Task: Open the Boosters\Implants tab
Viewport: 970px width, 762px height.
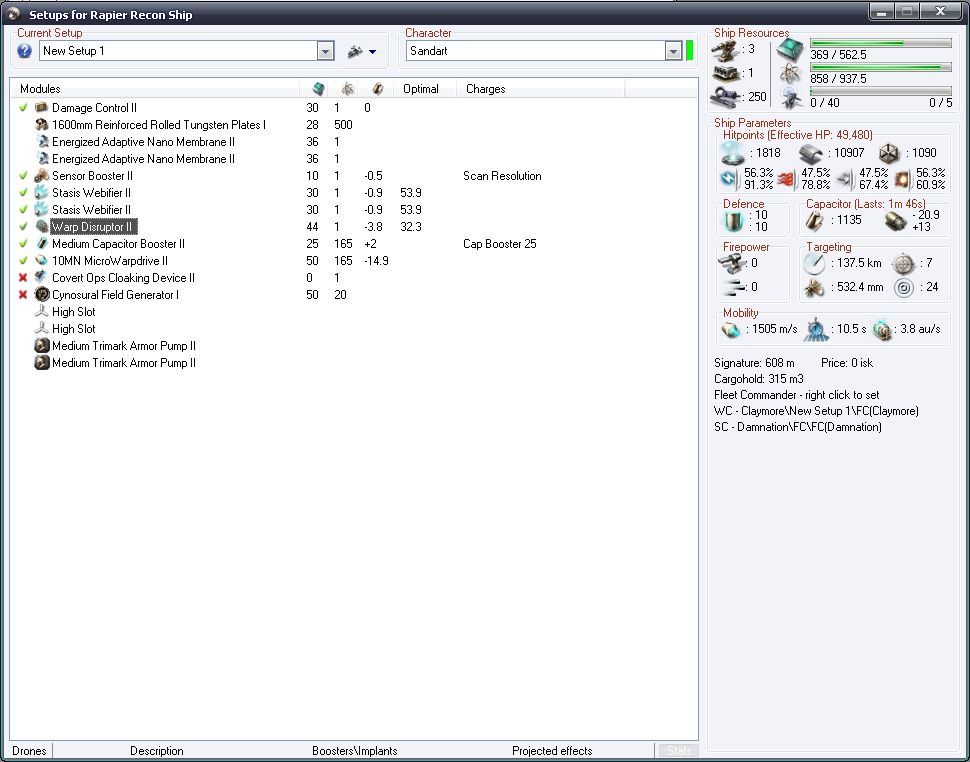Action: pyautogui.click(x=354, y=751)
